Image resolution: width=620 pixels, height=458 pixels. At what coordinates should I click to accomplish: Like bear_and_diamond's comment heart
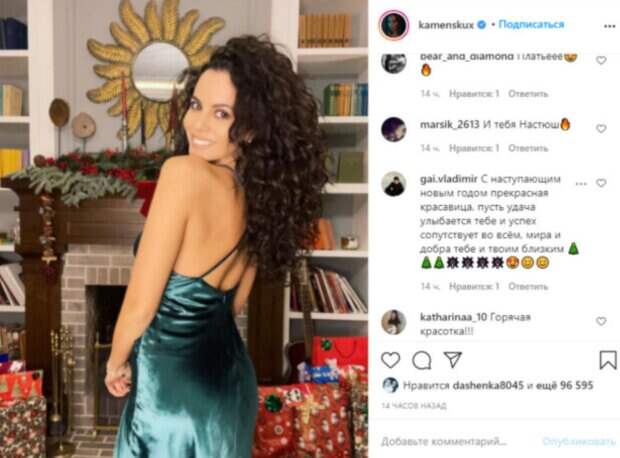click(x=601, y=61)
